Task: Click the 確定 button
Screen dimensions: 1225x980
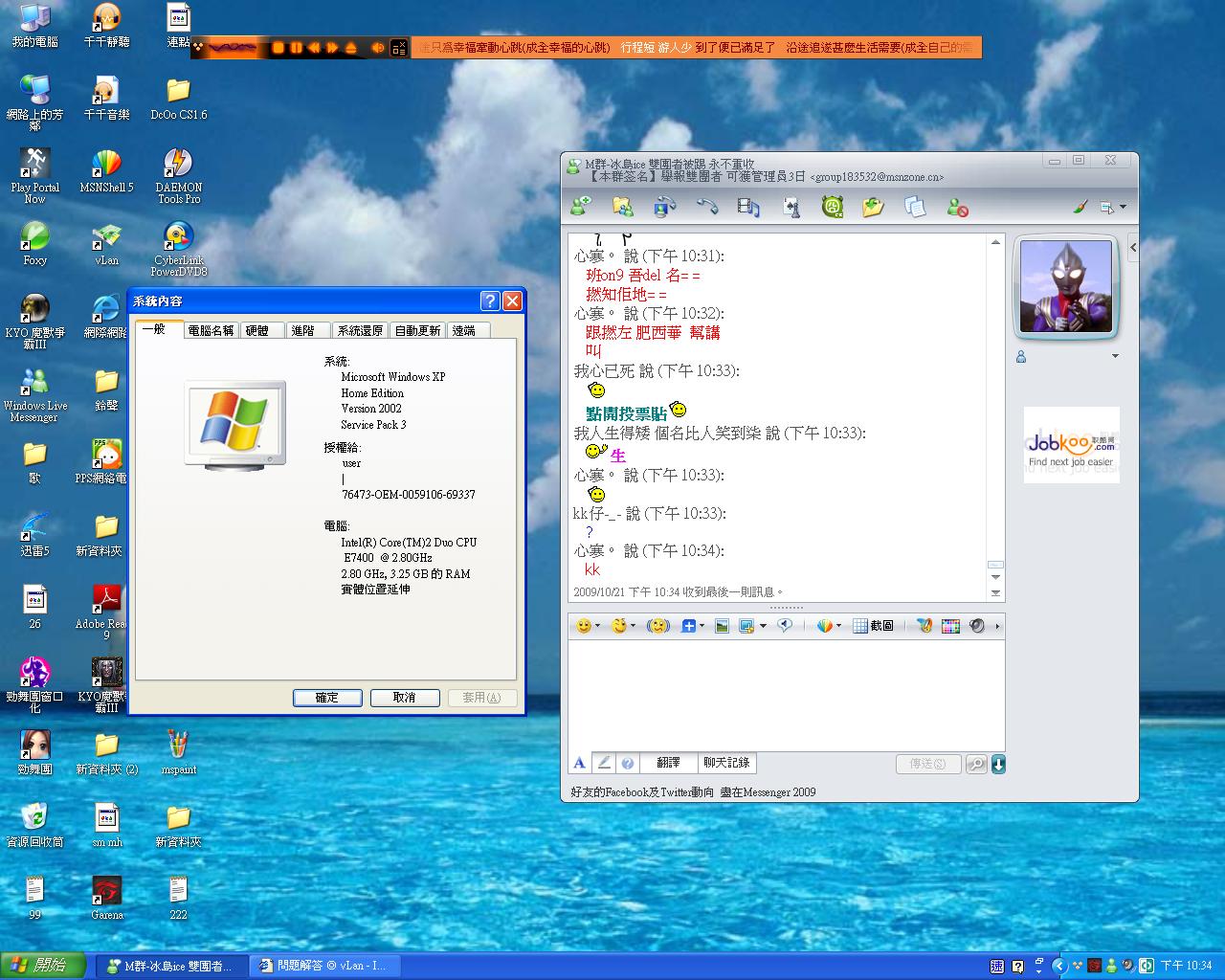Action: pos(327,698)
